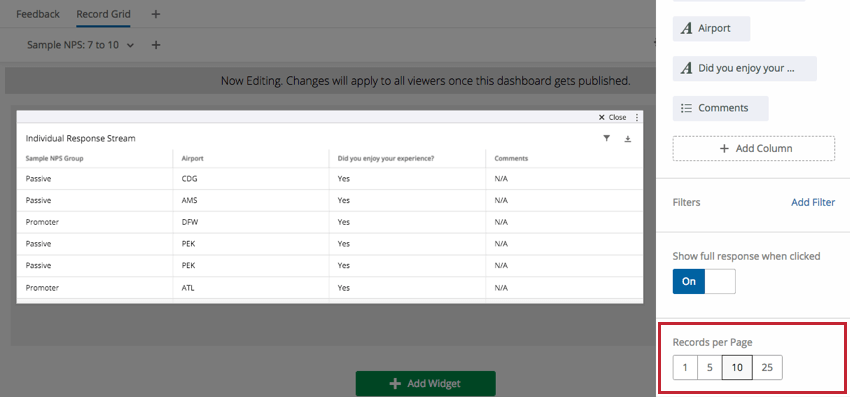Expand the Sample NPS: 7 to 10 dropdown
Image resolution: width=850 pixels, height=397 pixels.
(x=81, y=45)
